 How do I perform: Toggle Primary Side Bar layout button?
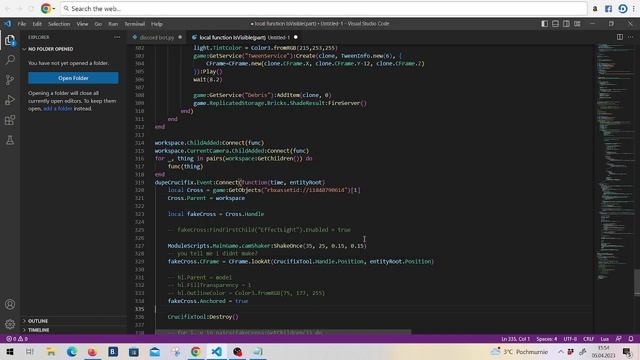pyautogui.click(x=544, y=24)
